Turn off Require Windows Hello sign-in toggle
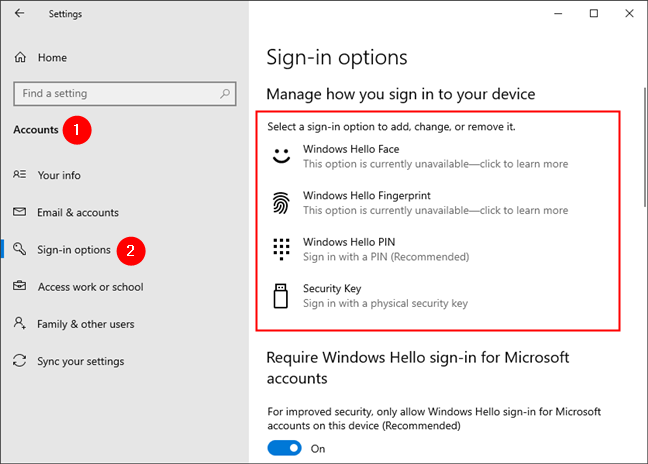The height and width of the screenshot is (464, 648). point(284,449)
